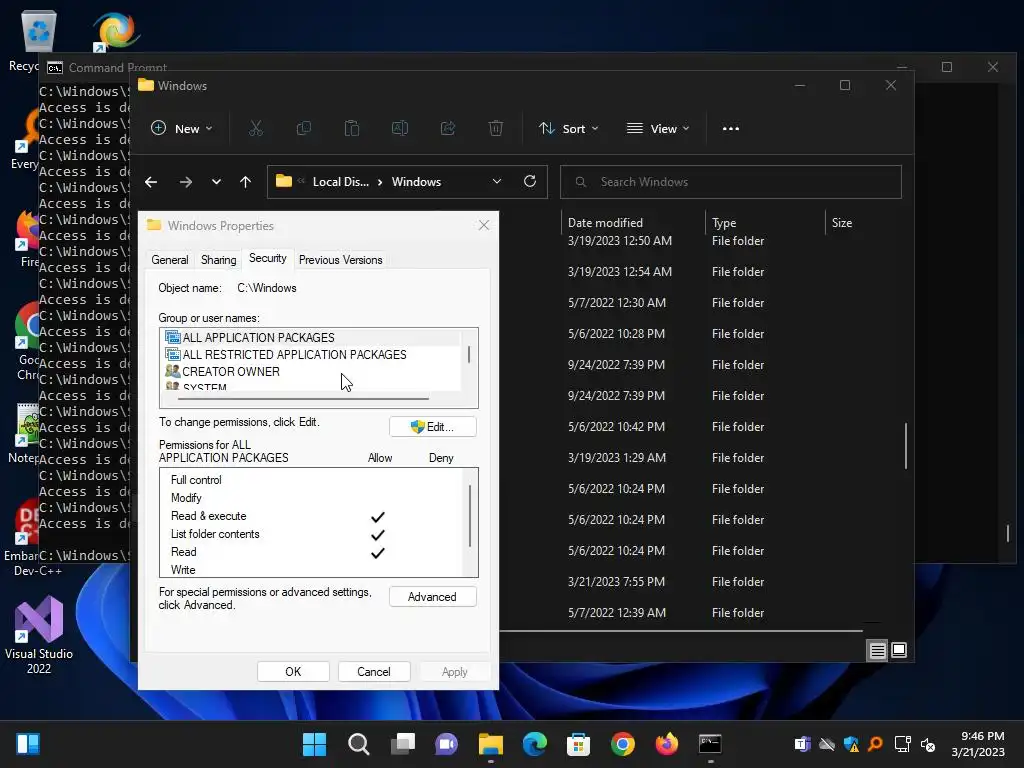Click the Advanced button
The height and width of the screenshot is (768, 1024).
432,597
